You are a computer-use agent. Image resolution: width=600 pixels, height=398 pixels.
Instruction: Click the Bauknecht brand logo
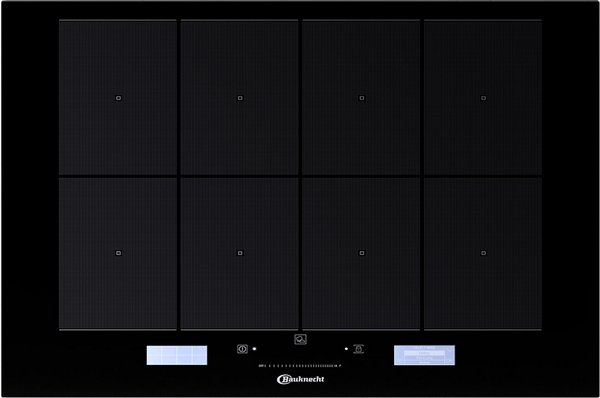pyautogui.click(x=300, y=379)
